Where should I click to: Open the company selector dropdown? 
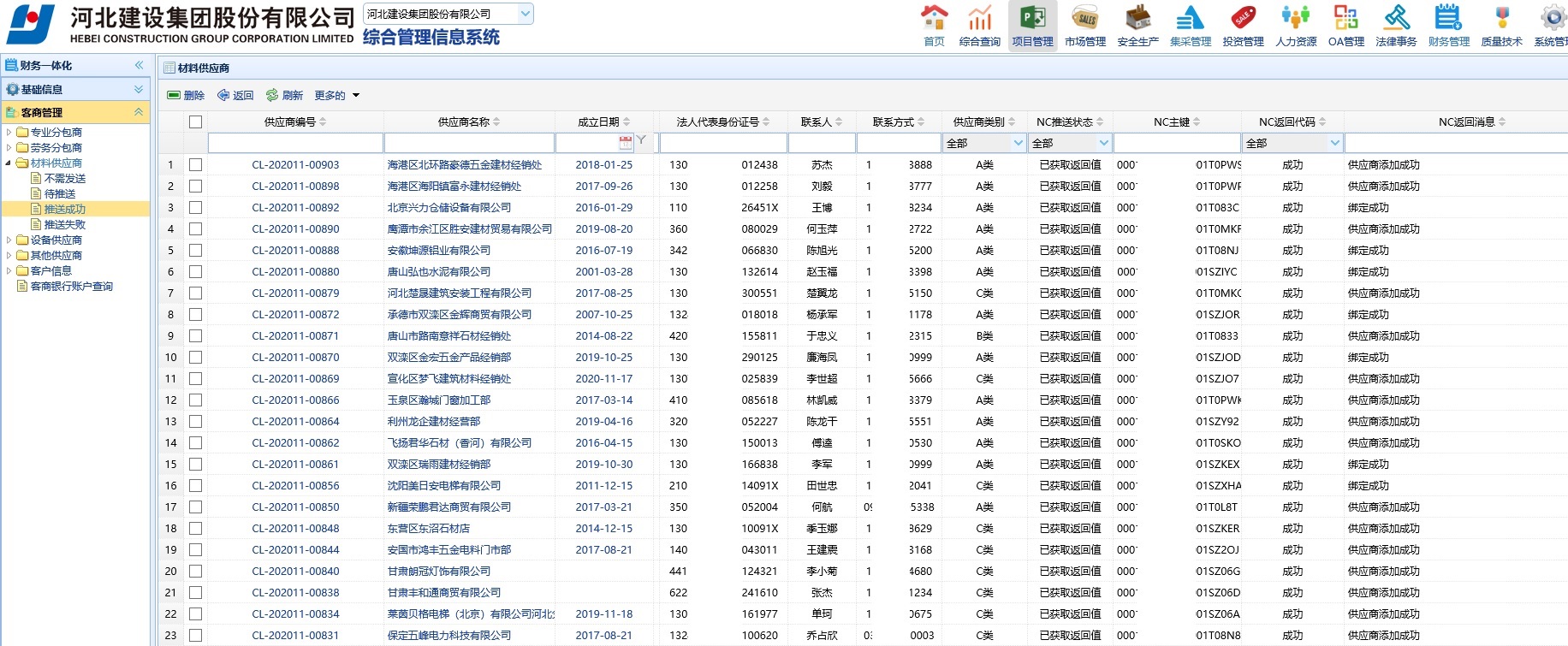[526, 14]
